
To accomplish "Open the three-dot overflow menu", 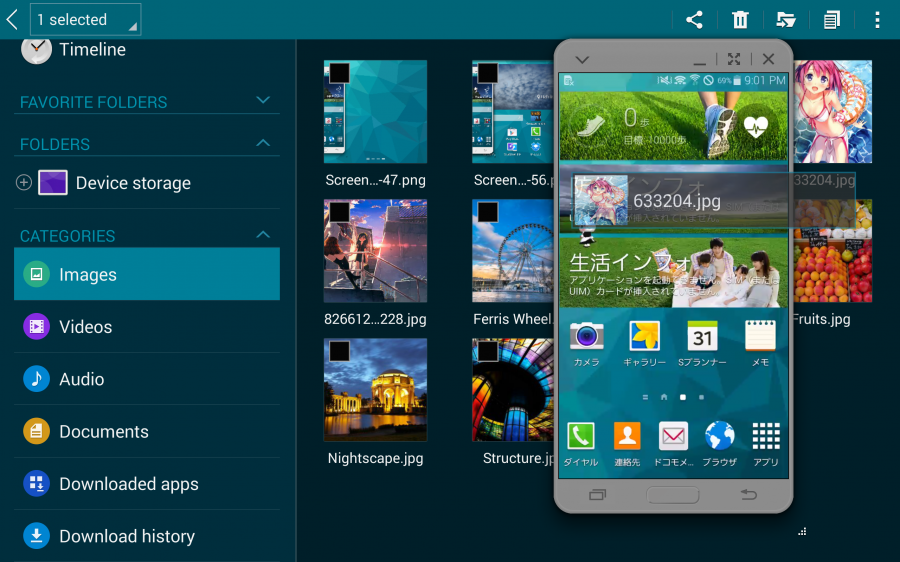I will [x=877, y=20].
